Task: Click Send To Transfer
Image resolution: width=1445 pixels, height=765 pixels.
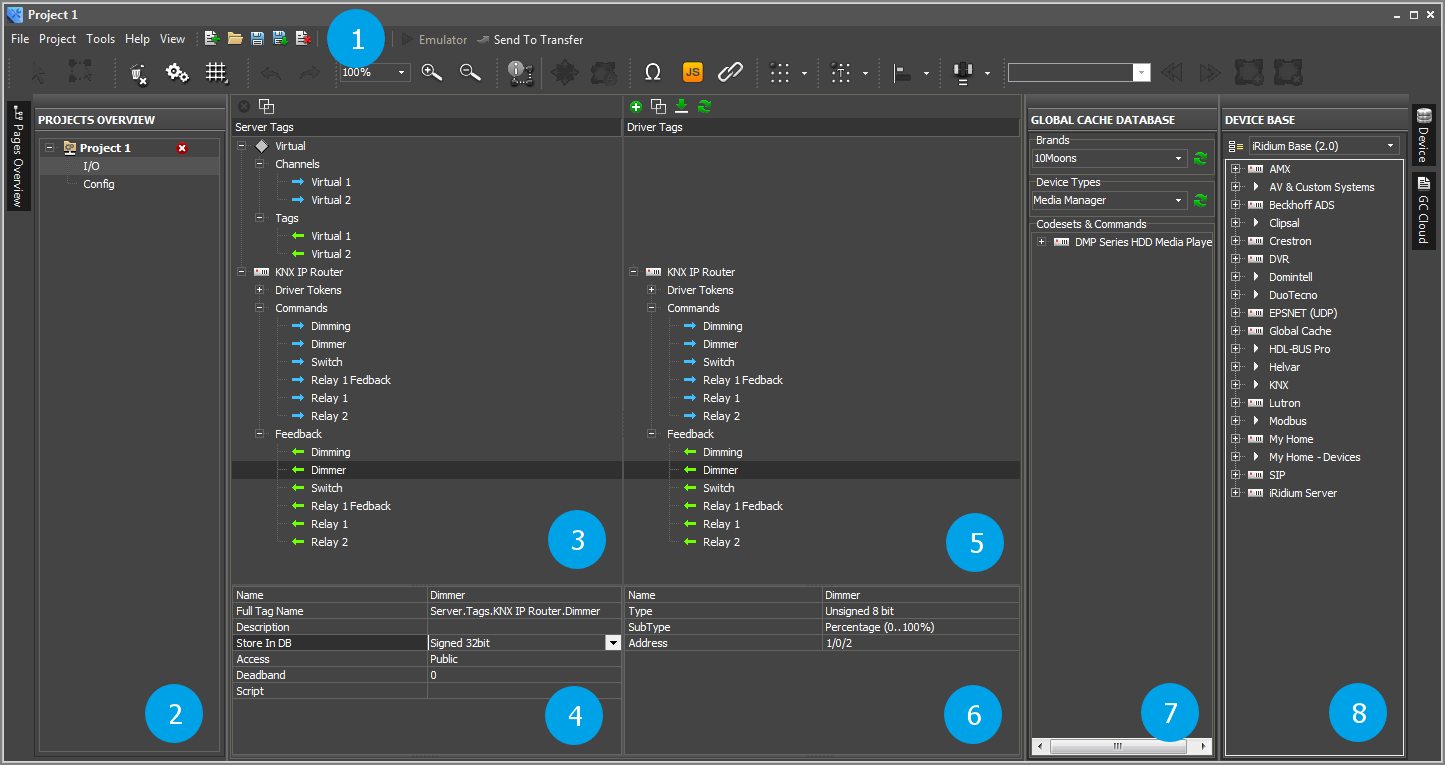Action: click(537, 40)
